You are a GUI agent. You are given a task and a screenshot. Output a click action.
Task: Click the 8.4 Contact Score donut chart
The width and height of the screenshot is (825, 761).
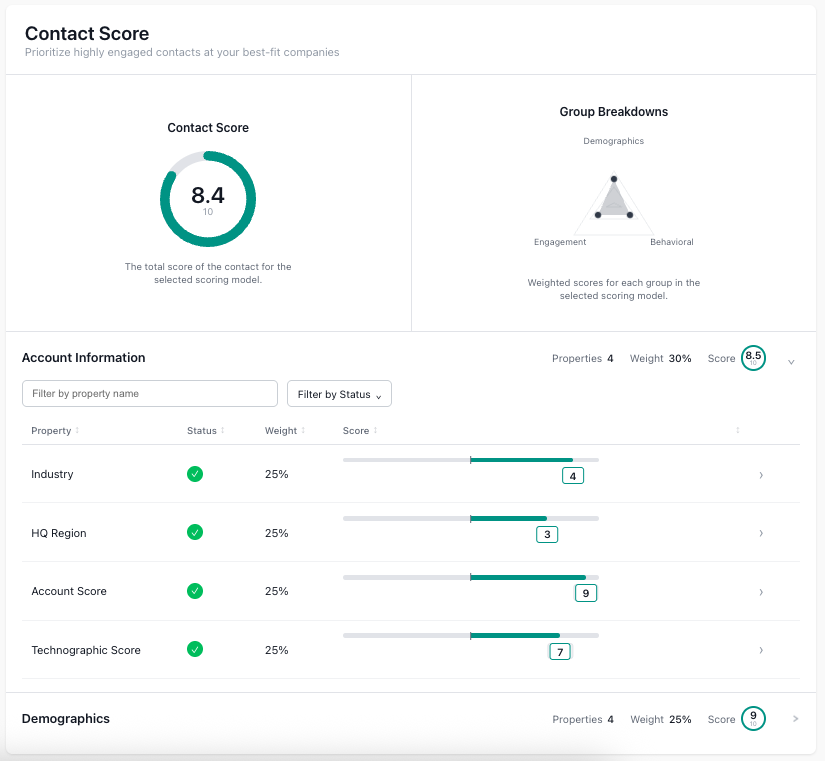pos(208,199)
